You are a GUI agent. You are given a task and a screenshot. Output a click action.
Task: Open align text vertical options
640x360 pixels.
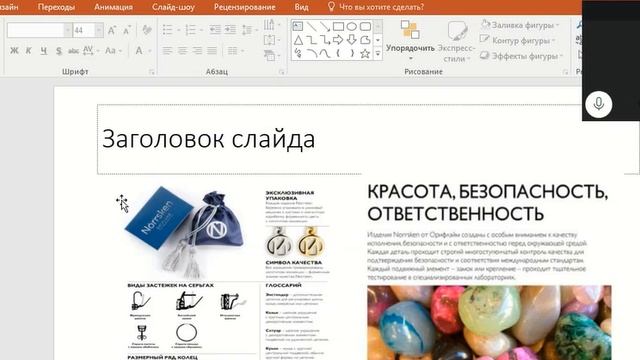(272, 40)
